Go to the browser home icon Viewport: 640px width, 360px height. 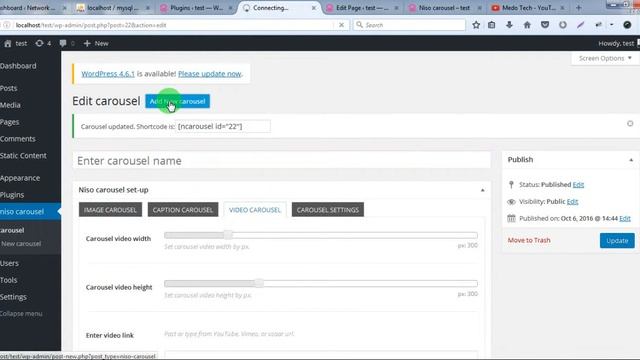[x=527, y=25]
